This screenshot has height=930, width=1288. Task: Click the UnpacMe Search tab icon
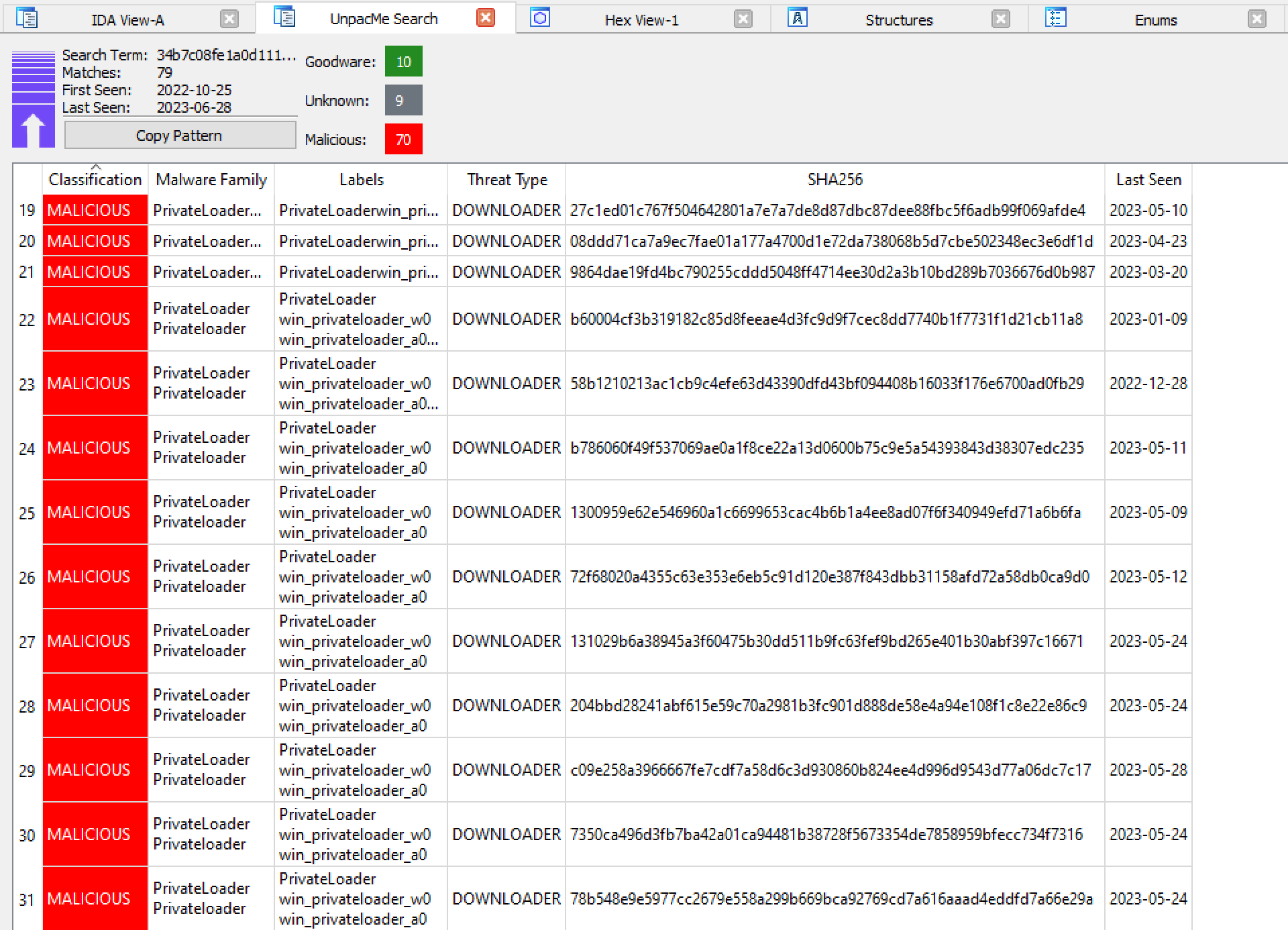pos(284,17)
